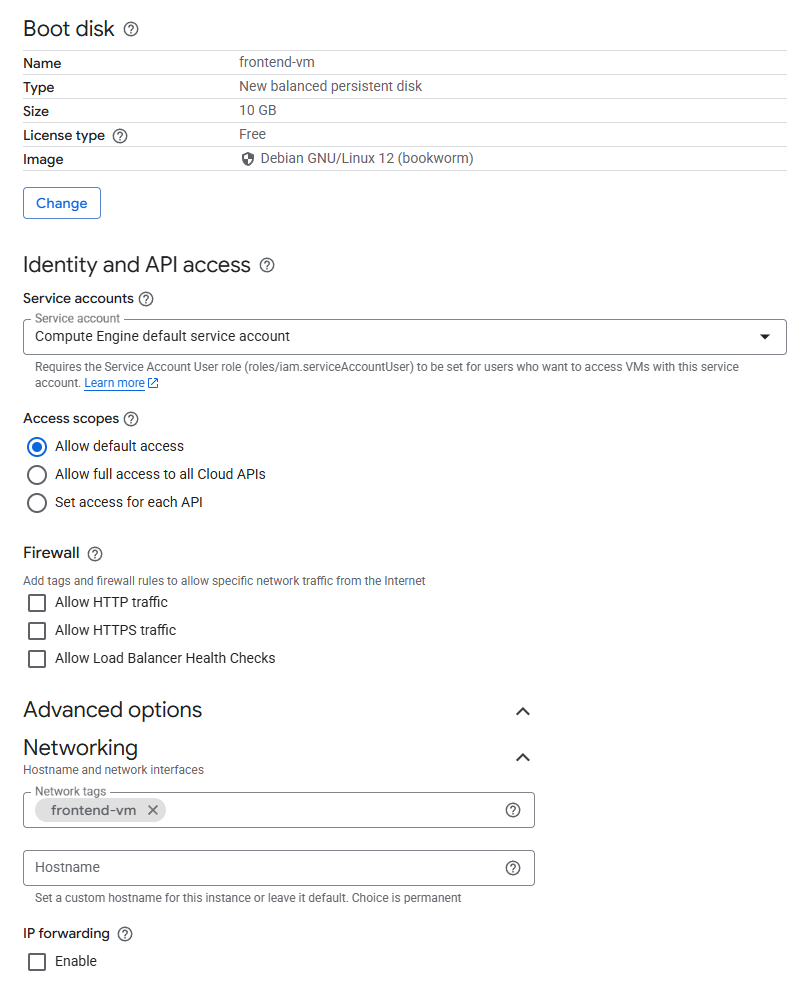Enable Allow HTTP traffic checkbox

pyautogui.click(x=37, y=603)
